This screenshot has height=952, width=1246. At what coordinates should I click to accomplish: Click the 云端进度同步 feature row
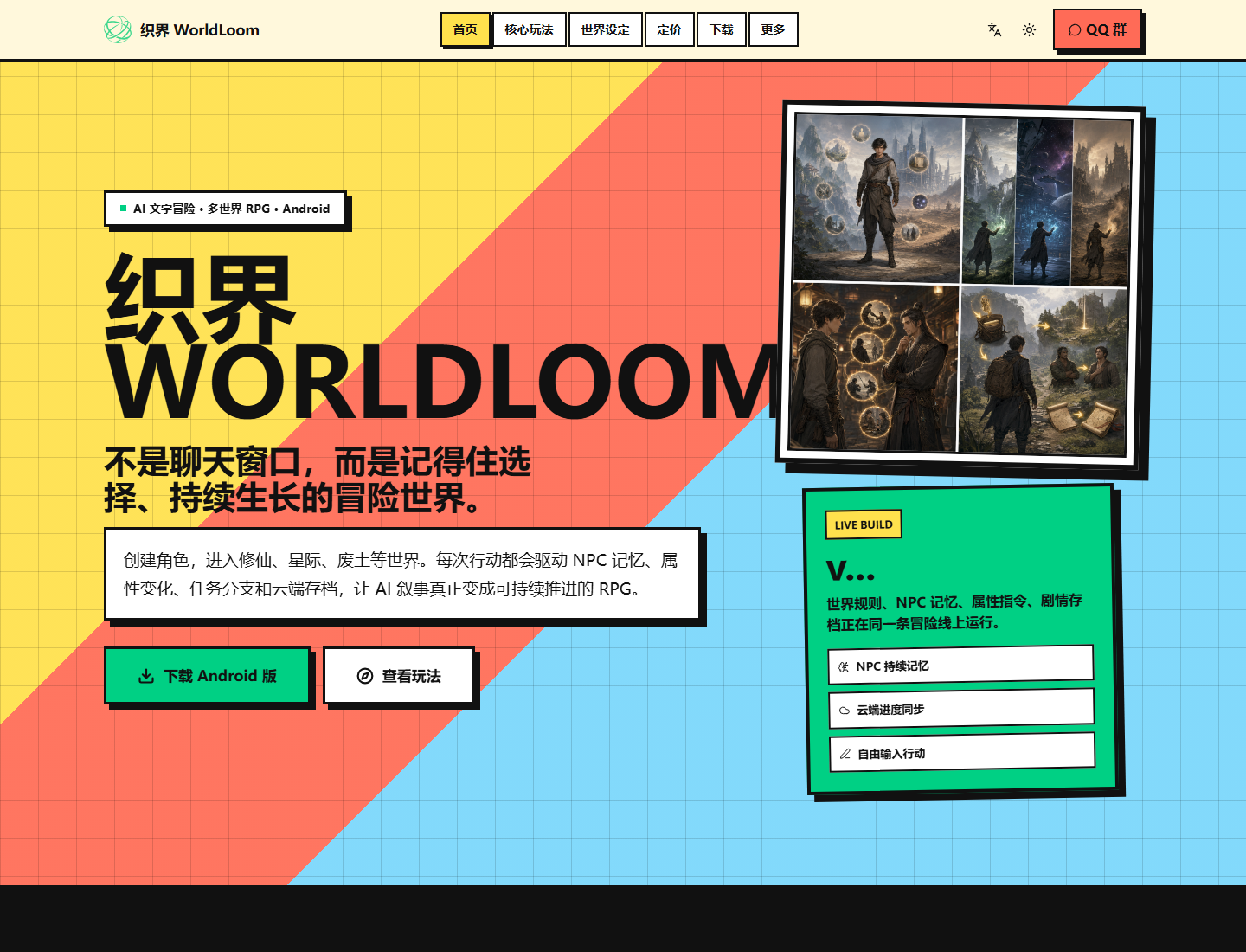coord(961,708)
